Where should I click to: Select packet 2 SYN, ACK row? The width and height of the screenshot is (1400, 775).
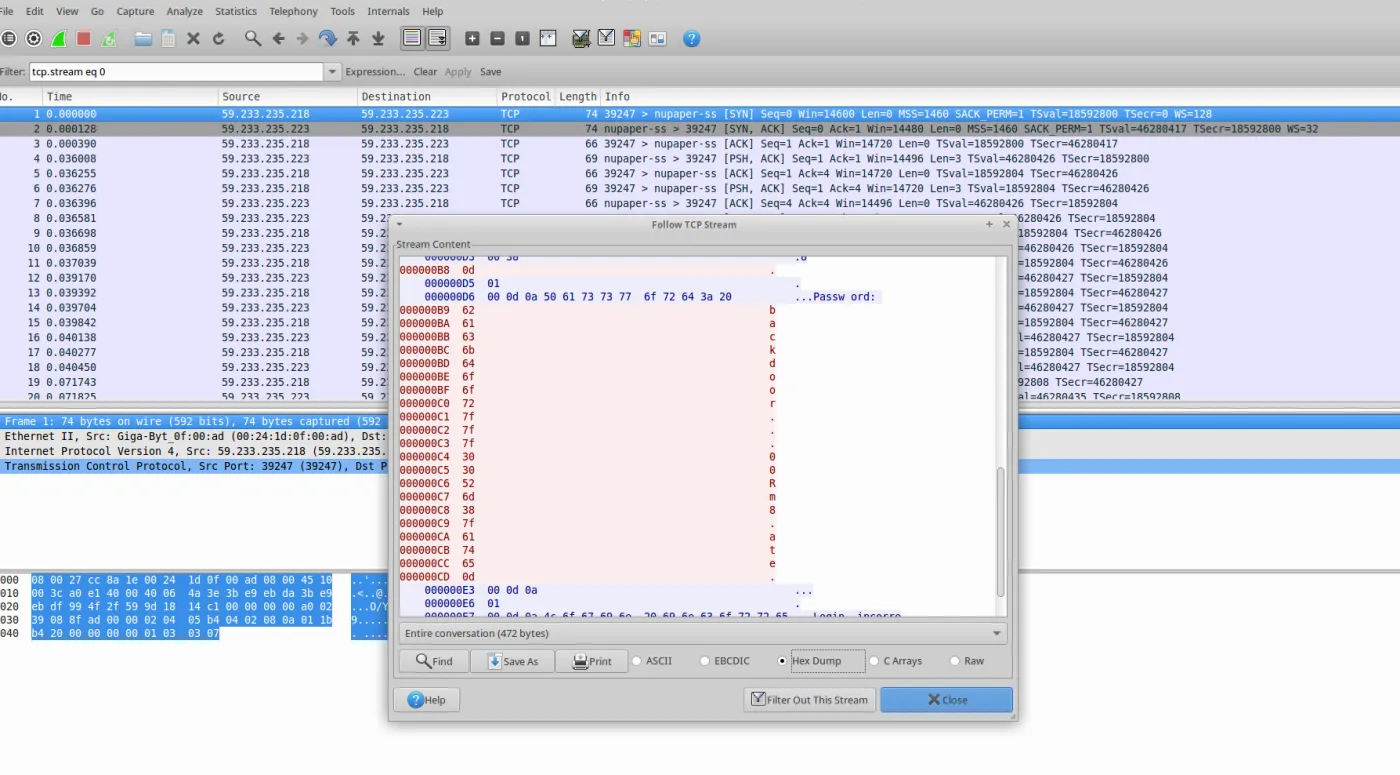(x=700, y=129)
